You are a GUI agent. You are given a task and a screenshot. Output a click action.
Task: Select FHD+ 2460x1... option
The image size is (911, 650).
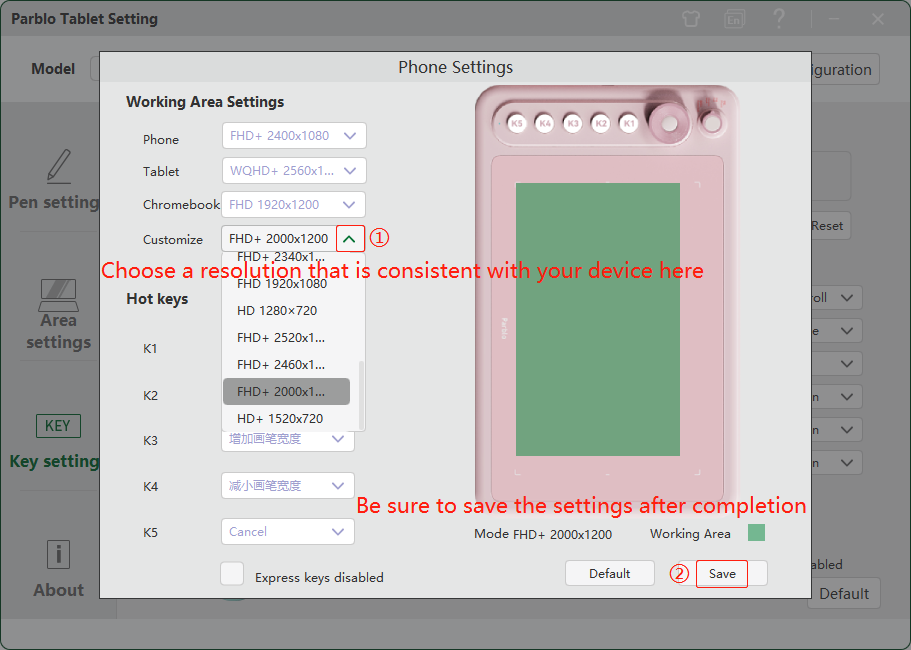coord(286,365)
